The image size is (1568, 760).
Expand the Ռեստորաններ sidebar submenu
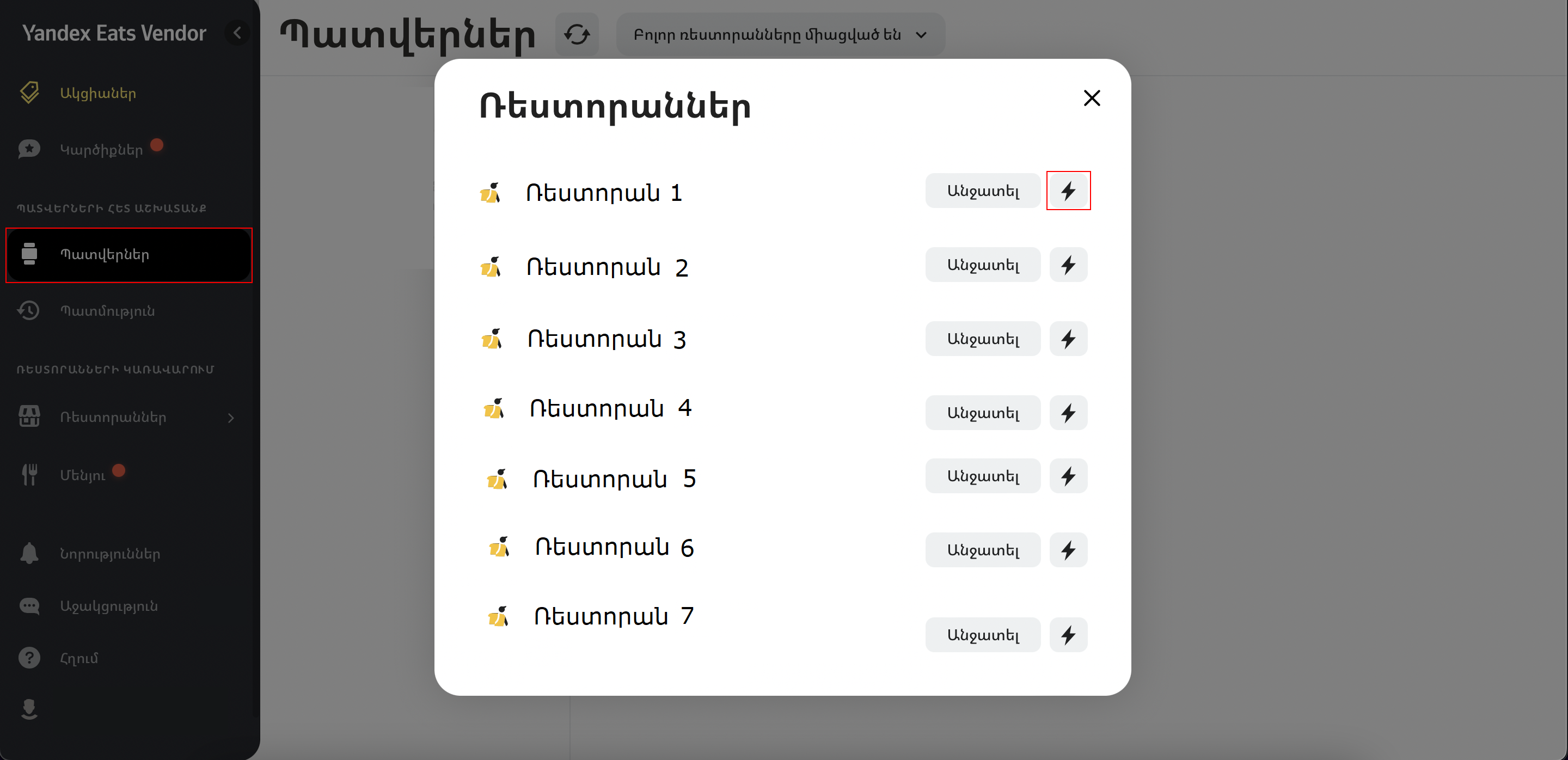(x=129, y=418)
